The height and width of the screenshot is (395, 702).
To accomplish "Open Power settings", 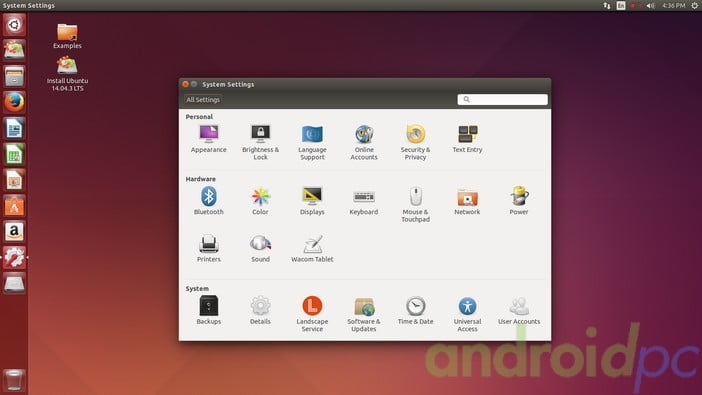I will (x=519, y=202).
